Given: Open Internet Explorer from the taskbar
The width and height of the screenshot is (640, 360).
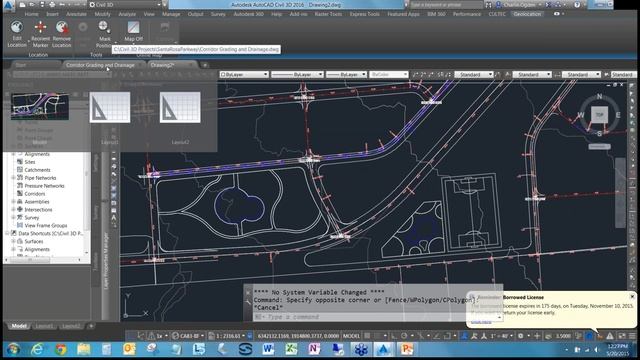Looking at the screenshot, I should coord(37,349).
